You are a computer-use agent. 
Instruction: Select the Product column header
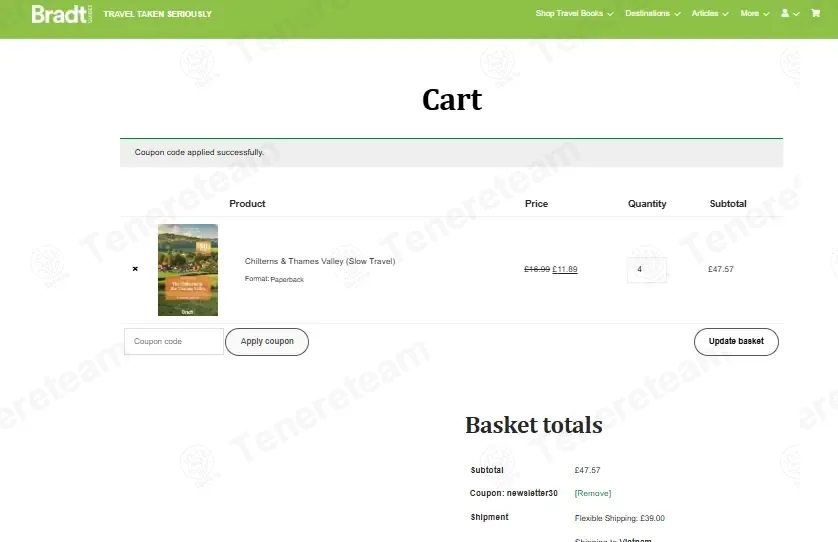click(x=247, y=204)
